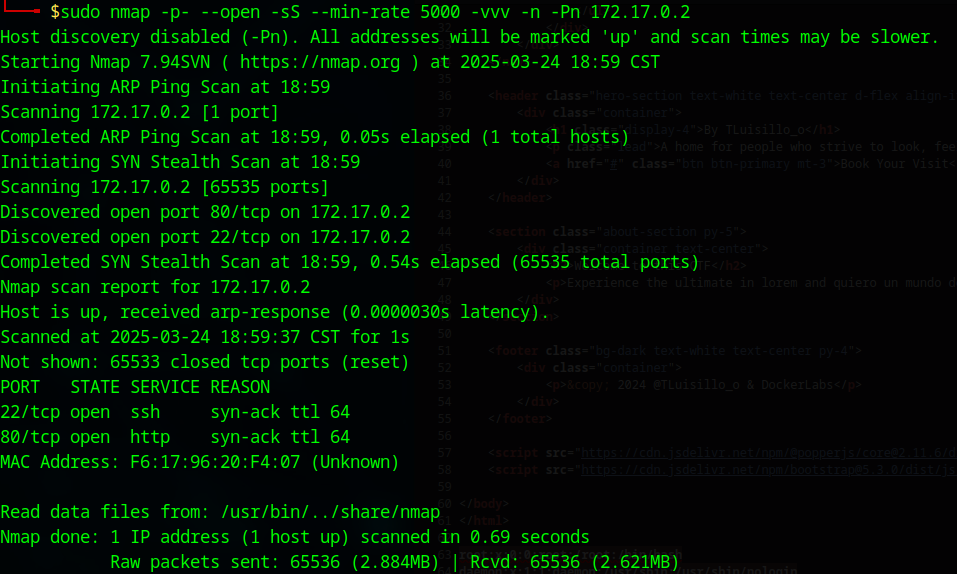Click the PORT STATE SERVICE REASON header row
This screenshot has height=574, width=957.
click(135, 387)
